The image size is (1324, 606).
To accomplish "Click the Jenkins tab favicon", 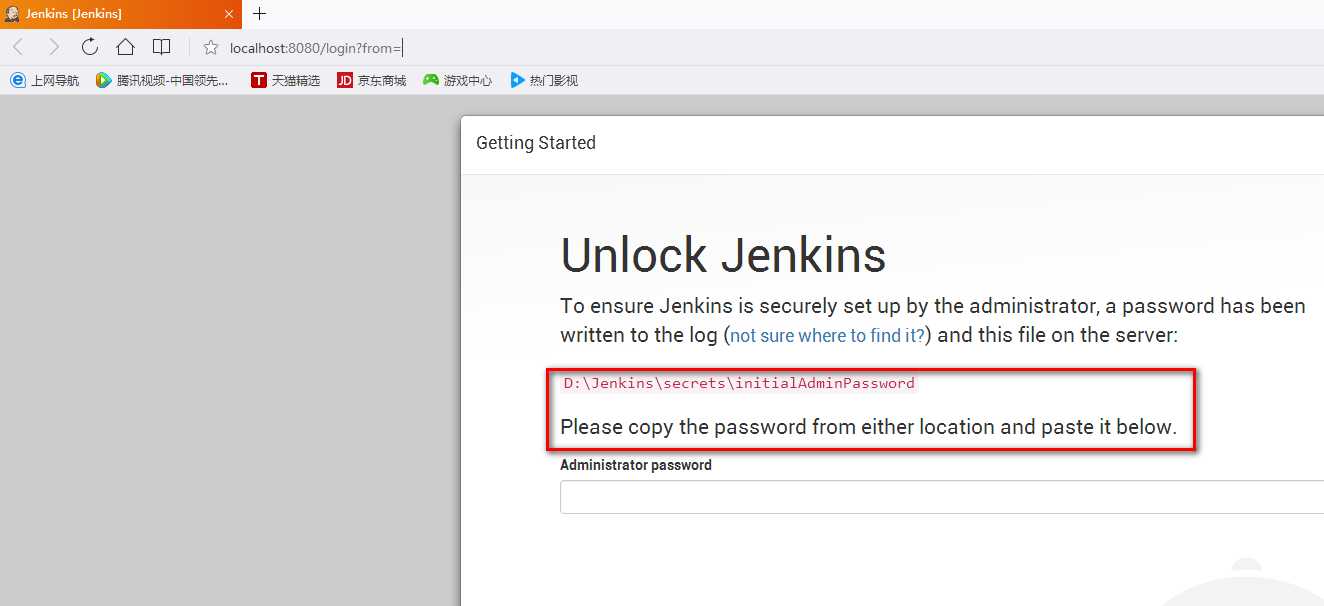I will pyautogui.click(x=12, y=14).
